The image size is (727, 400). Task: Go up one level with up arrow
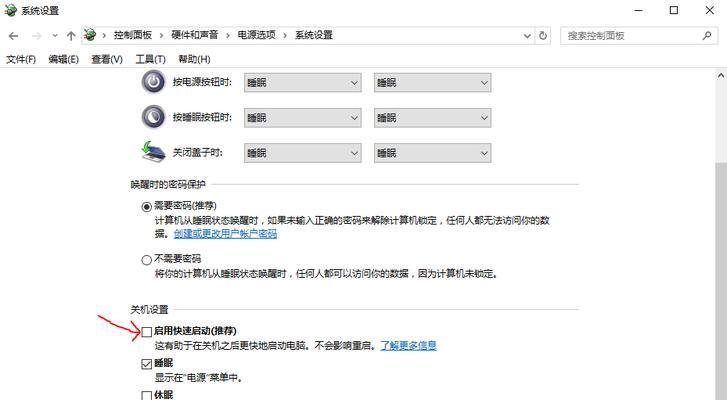(x=71, y=36)
